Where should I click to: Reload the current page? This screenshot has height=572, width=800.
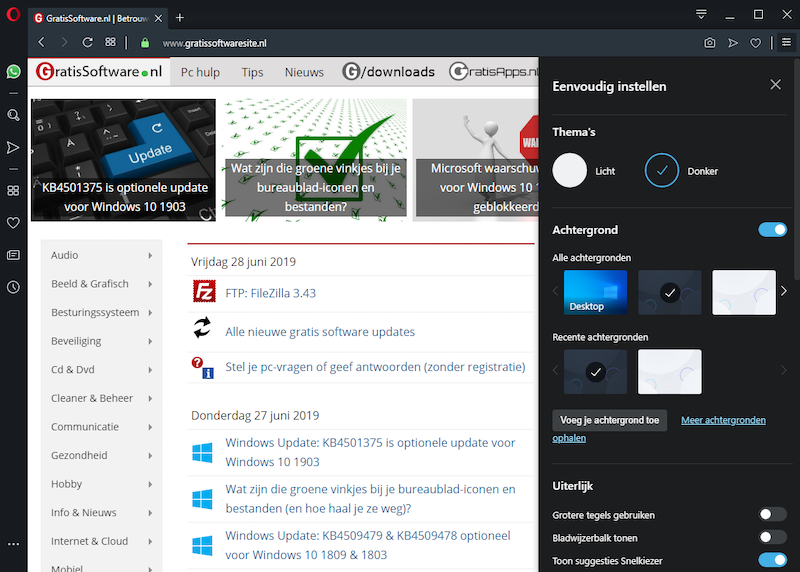coord(87,43)
